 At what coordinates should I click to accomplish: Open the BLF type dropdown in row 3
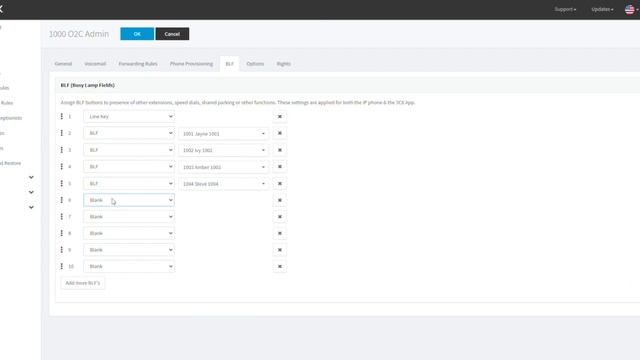click(x=129, y=150)
